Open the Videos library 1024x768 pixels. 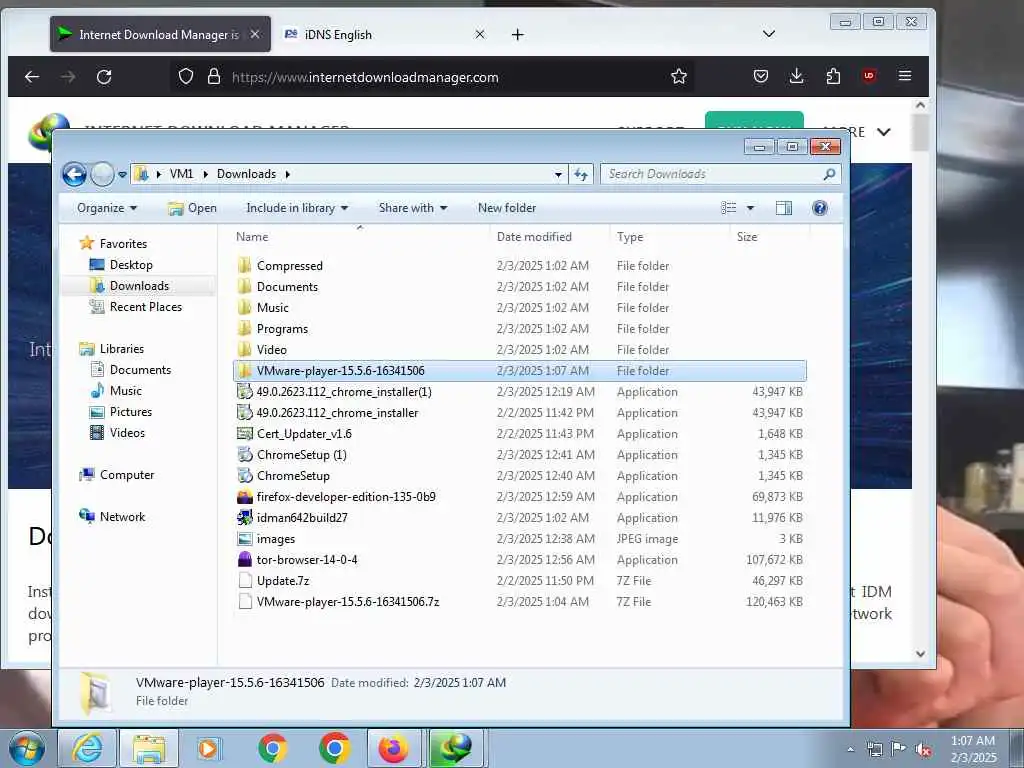pos(127,432)
